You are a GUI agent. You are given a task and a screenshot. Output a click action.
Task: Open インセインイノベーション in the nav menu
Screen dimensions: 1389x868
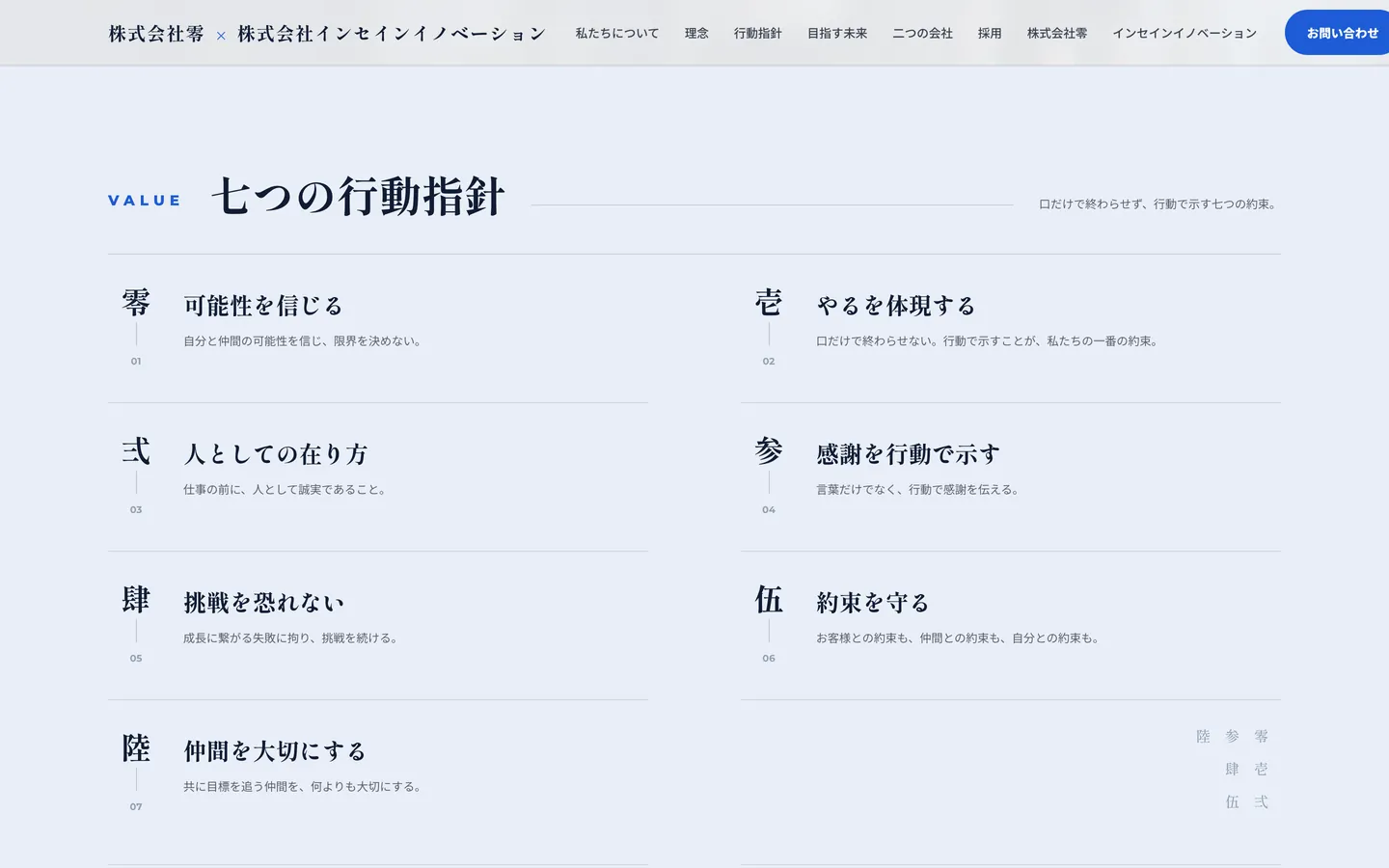tap(1185, 33)
